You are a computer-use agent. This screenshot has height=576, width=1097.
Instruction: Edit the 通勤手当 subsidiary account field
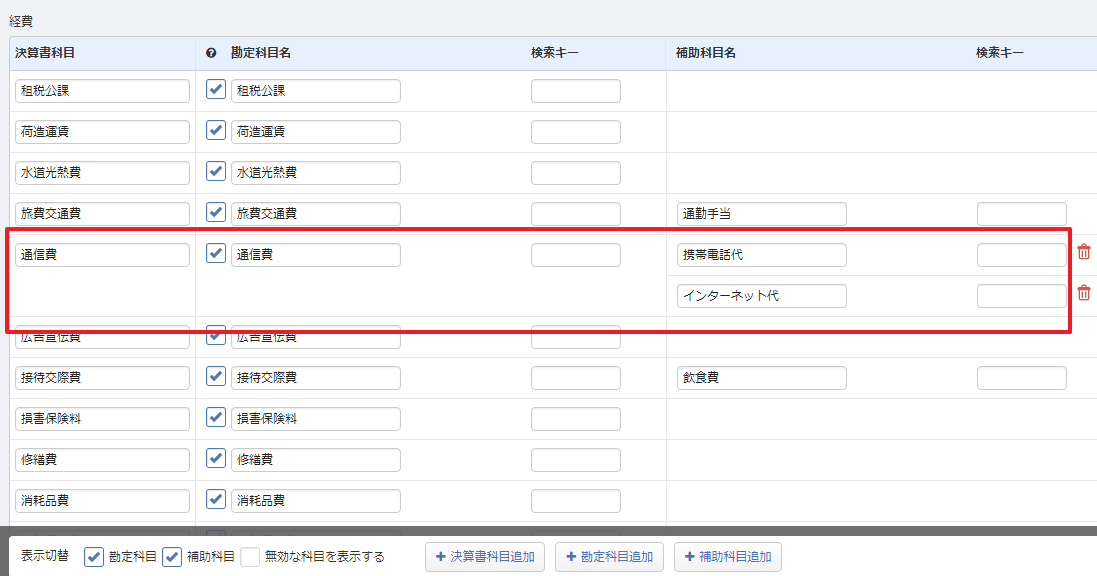pos(760,213)
